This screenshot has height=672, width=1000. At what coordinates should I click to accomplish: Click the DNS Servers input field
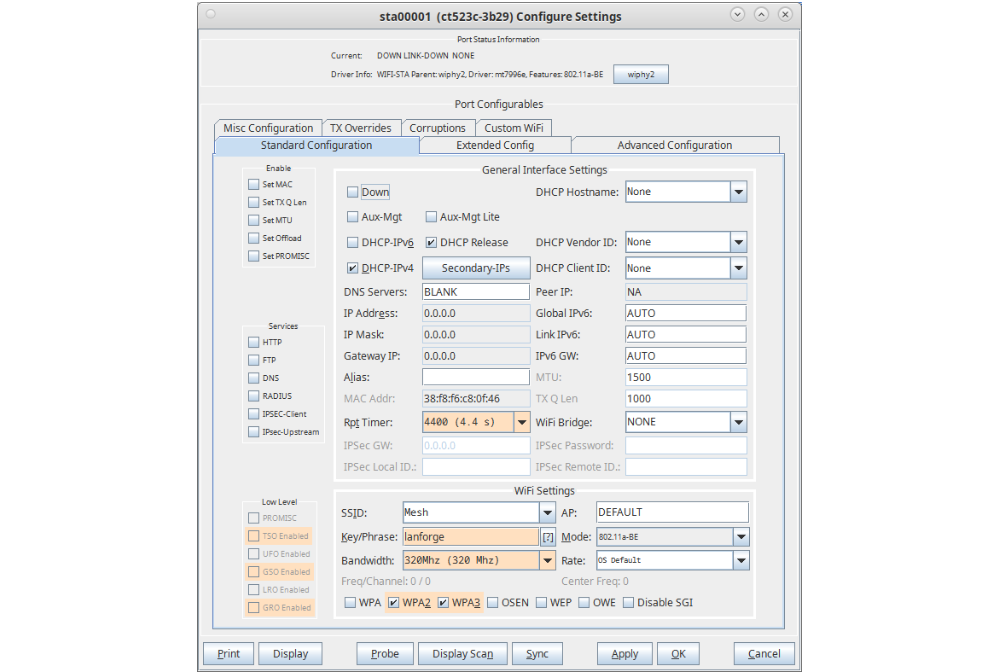[x=475, y=292]
